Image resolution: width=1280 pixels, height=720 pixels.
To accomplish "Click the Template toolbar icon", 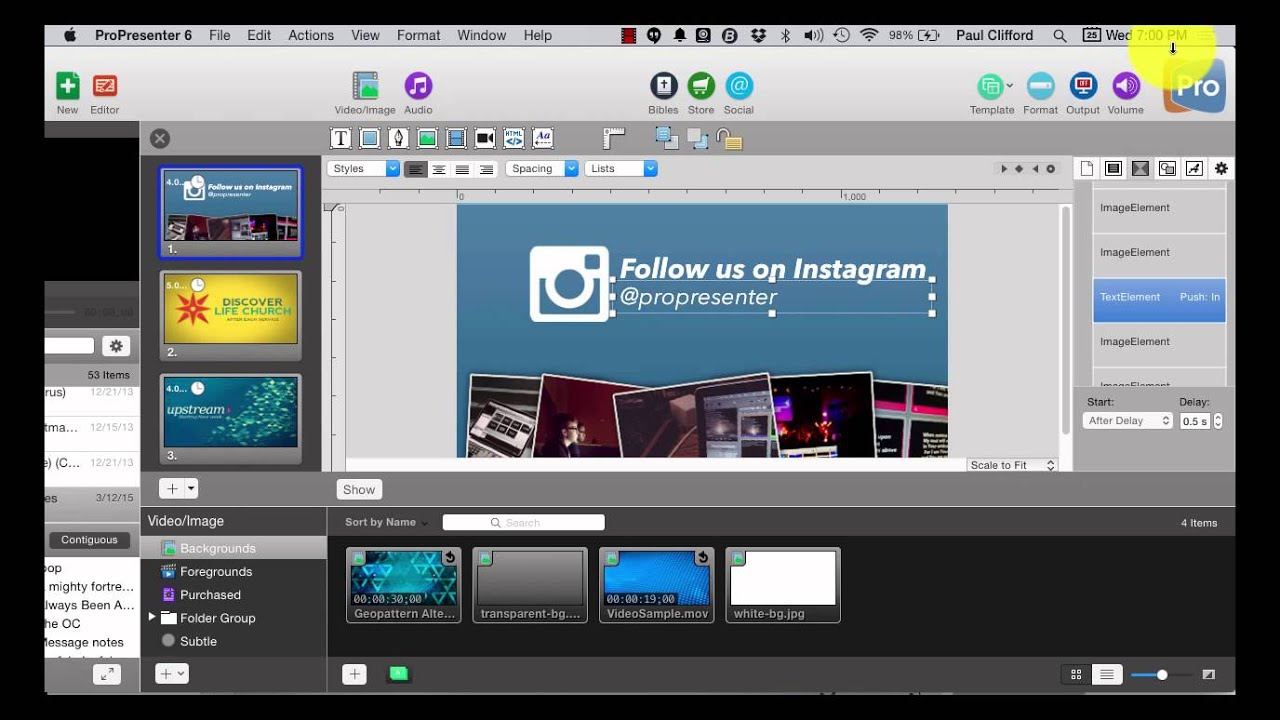I will 991,86.
